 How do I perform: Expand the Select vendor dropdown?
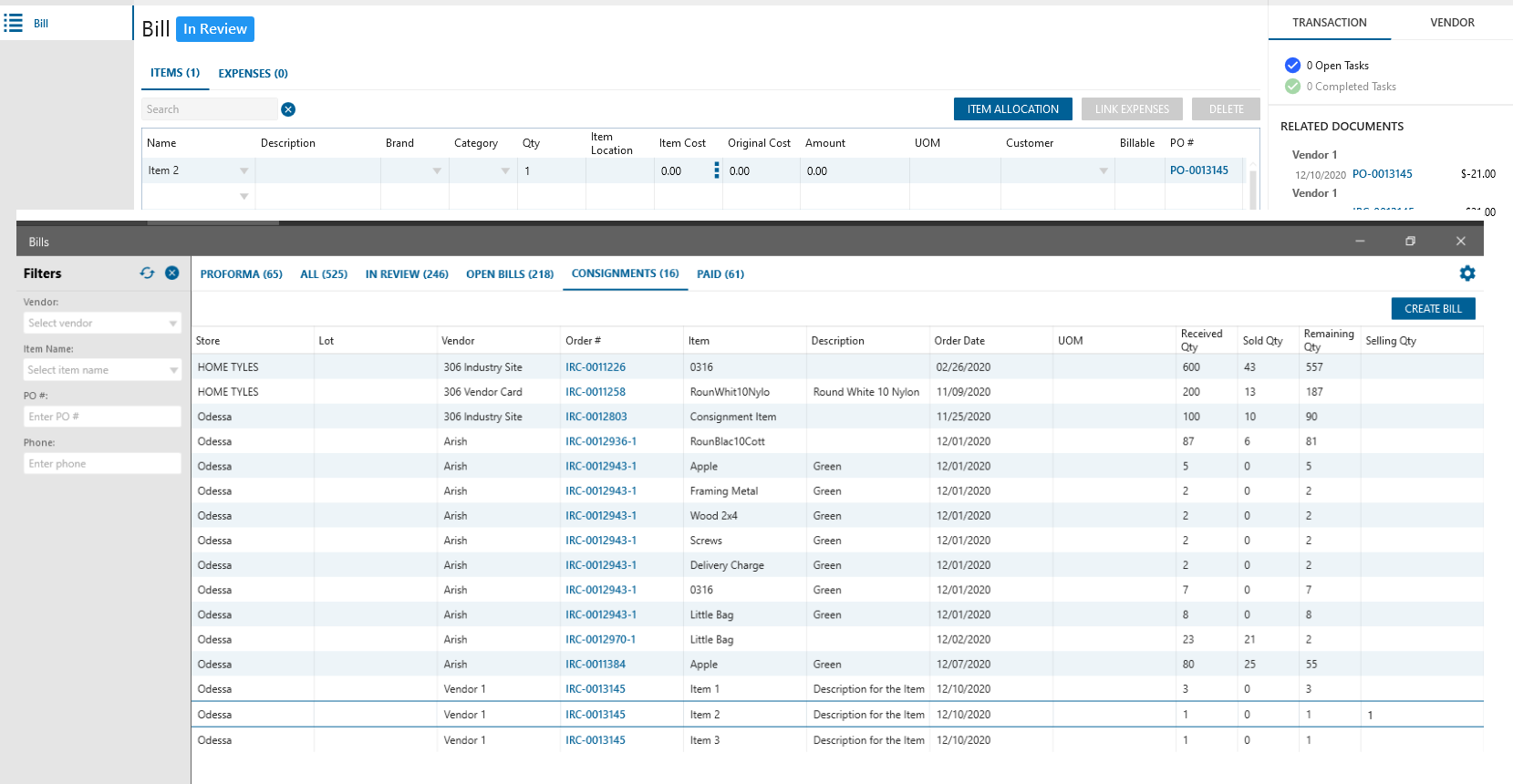172,324
